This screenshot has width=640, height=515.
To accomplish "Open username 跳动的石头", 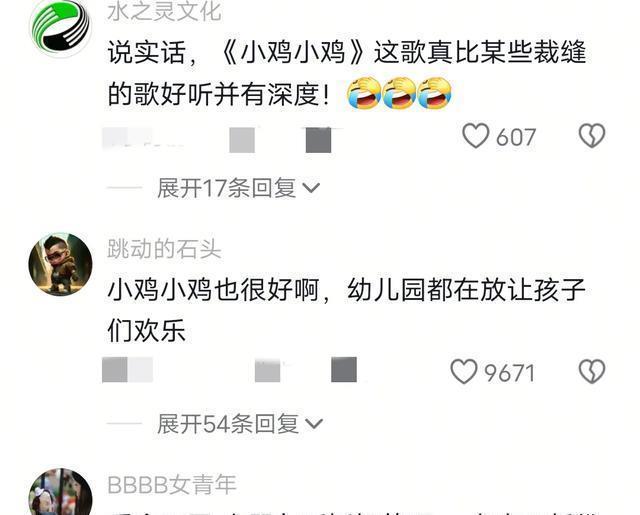I will pyautogui.click(x=164, y=248).
